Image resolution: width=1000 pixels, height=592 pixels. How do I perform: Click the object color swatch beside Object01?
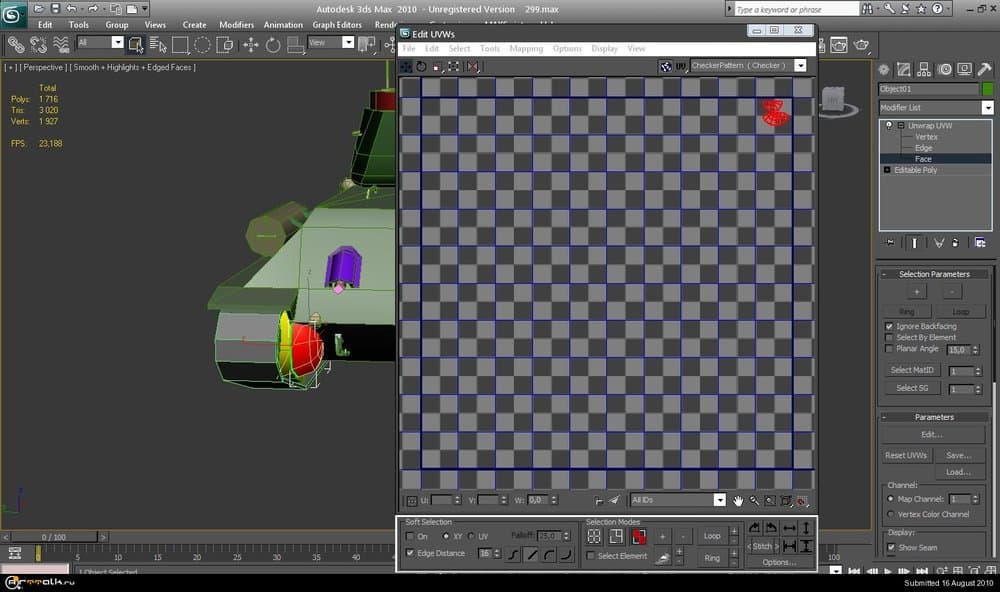coord(986,89)
